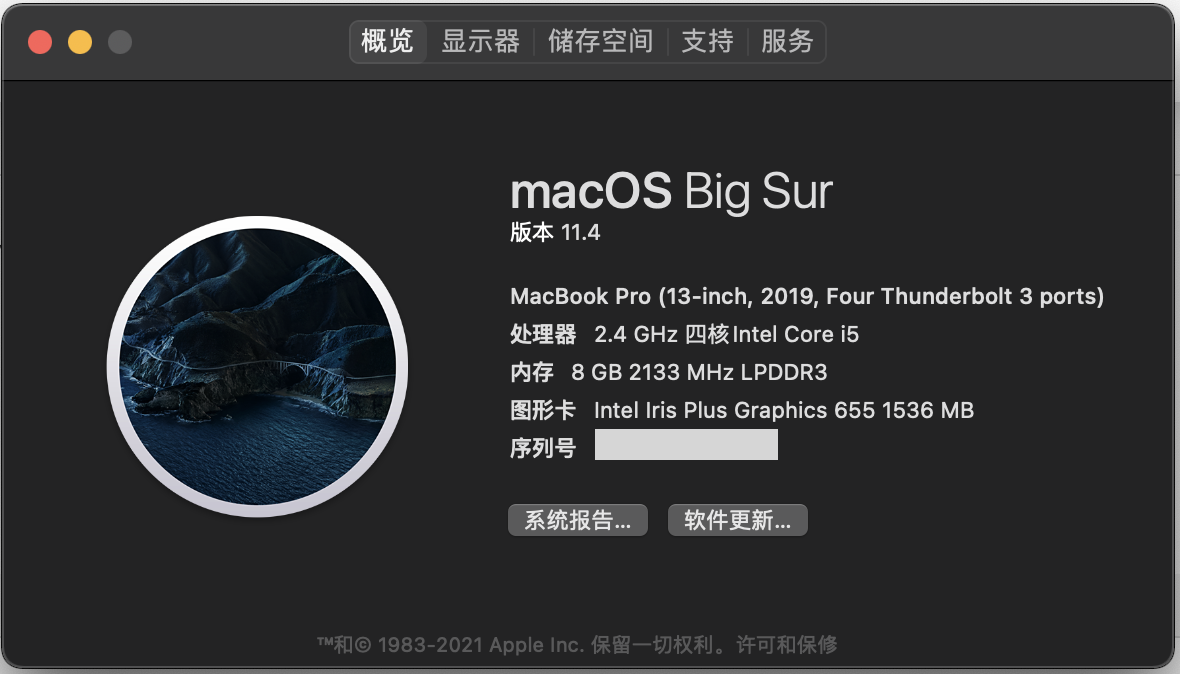Open the 显示器 tab
Image resolution: width=1180 pixels, height=674 pixels.
coord(480,41)
